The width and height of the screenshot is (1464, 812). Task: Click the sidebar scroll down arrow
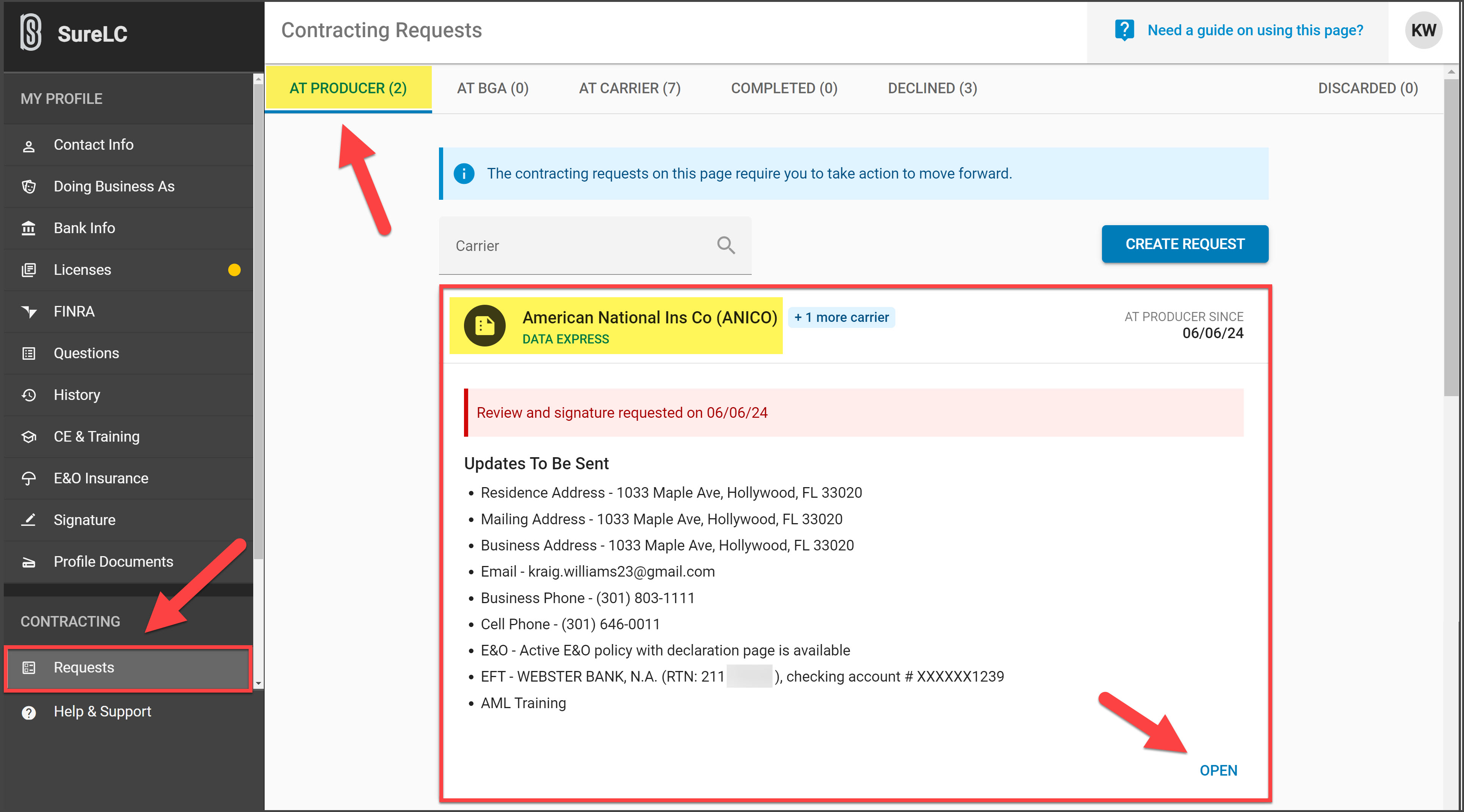coord(259,683)
